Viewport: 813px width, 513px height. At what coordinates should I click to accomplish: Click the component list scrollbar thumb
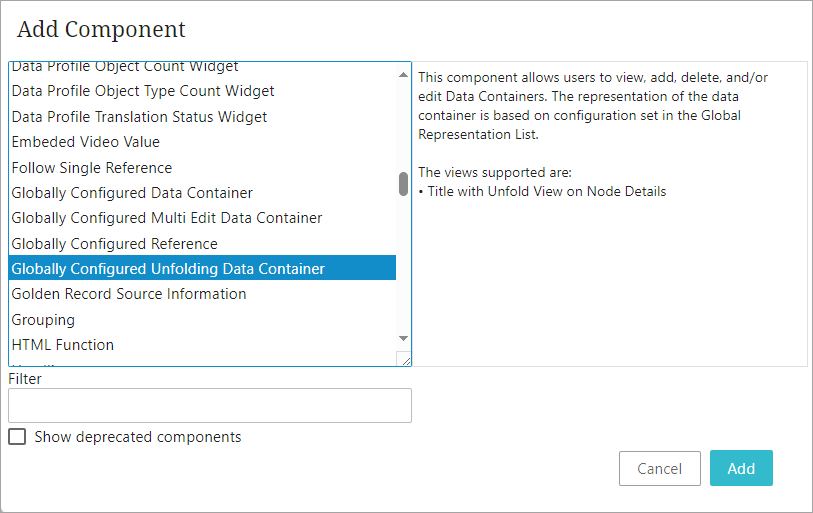point(404,185)
